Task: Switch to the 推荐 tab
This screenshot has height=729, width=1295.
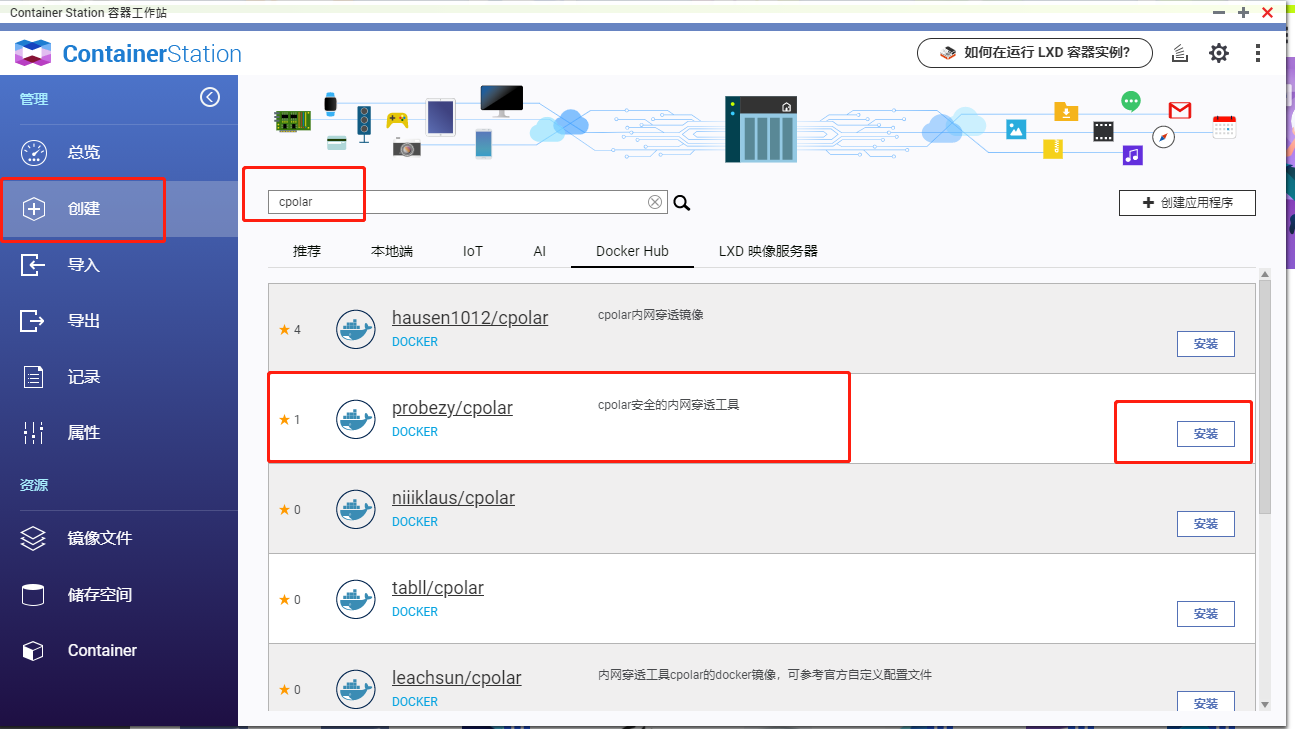Action: [307, 251]
